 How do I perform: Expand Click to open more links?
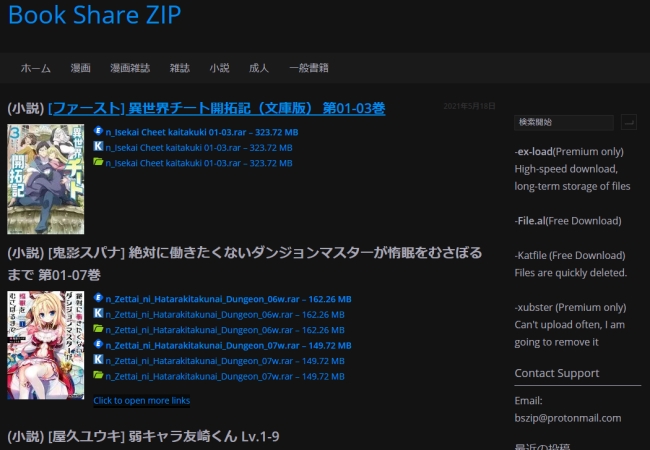click(142, 401)
